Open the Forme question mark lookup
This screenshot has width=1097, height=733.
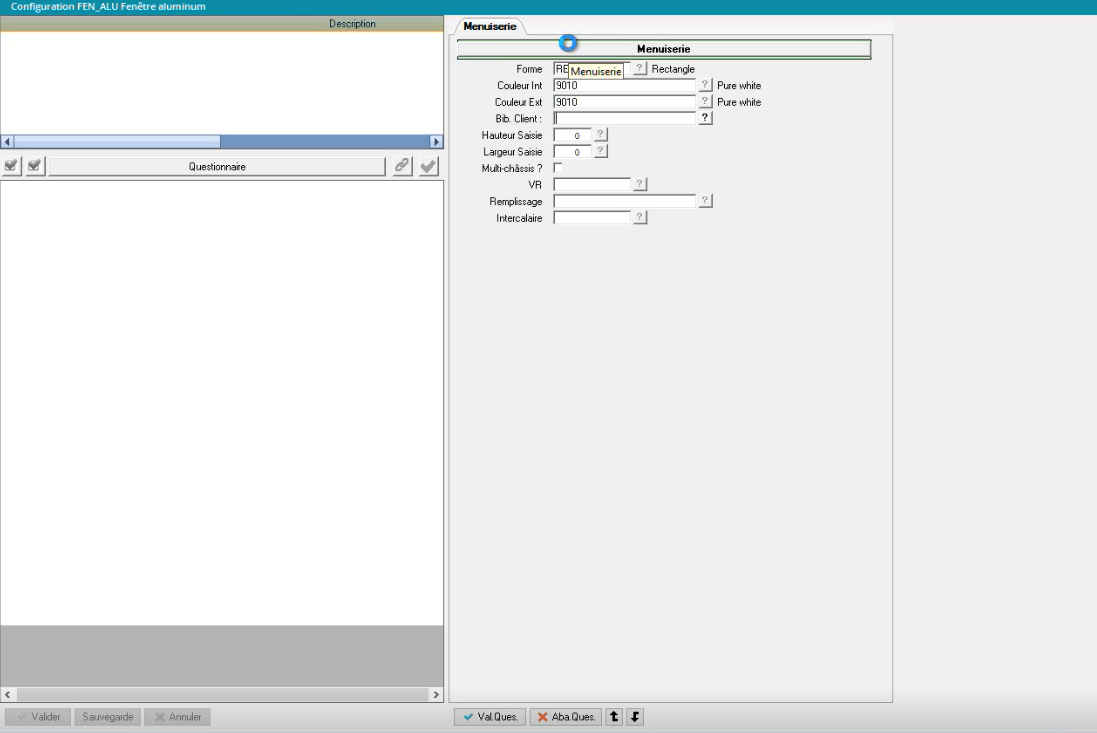coord(640,69)
